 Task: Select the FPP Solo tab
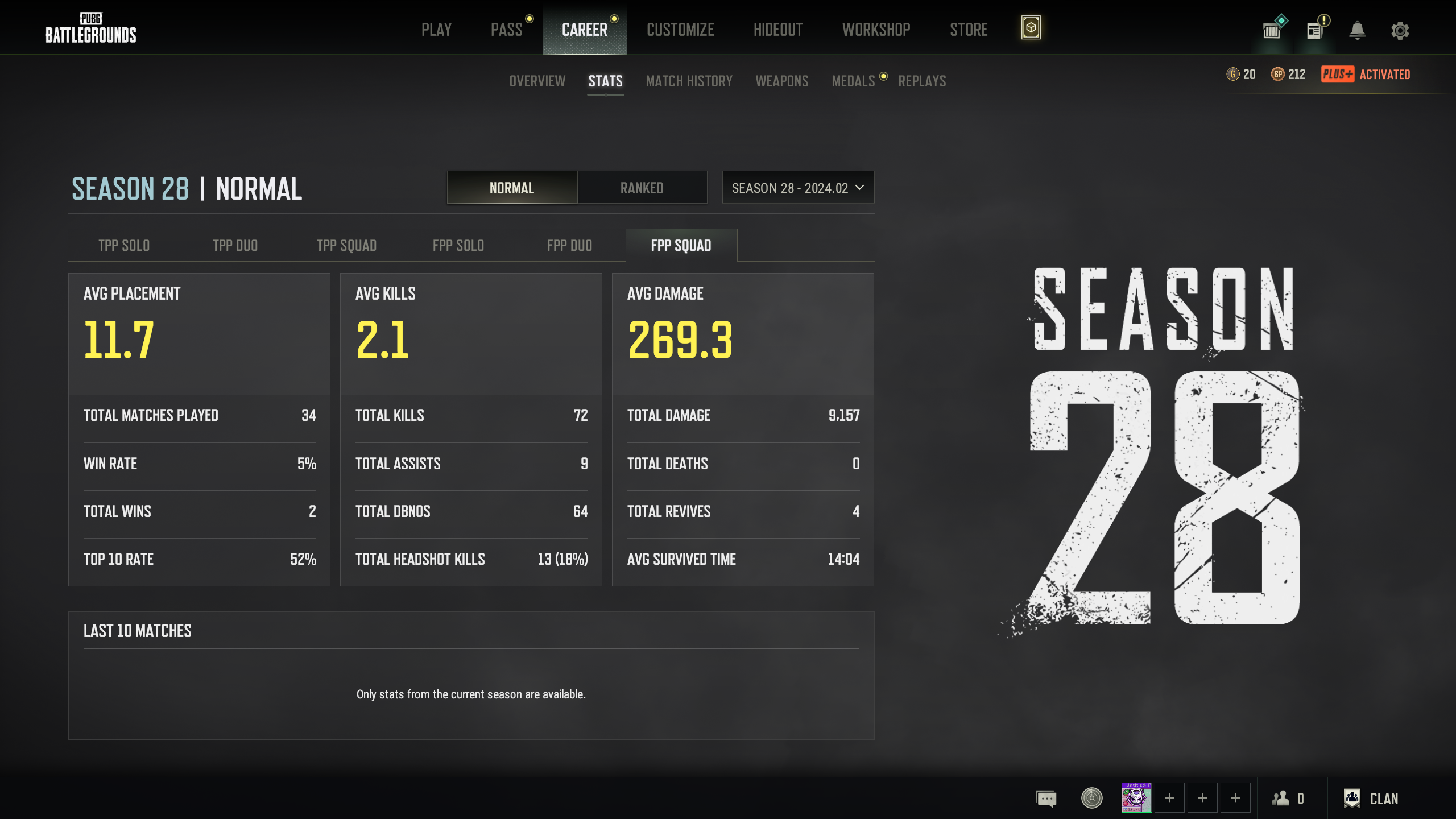coord(458,246)
